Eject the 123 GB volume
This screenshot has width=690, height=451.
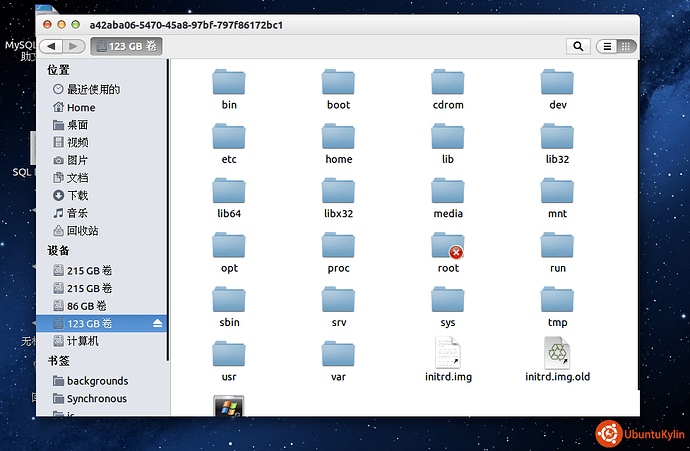coord(157,323)
